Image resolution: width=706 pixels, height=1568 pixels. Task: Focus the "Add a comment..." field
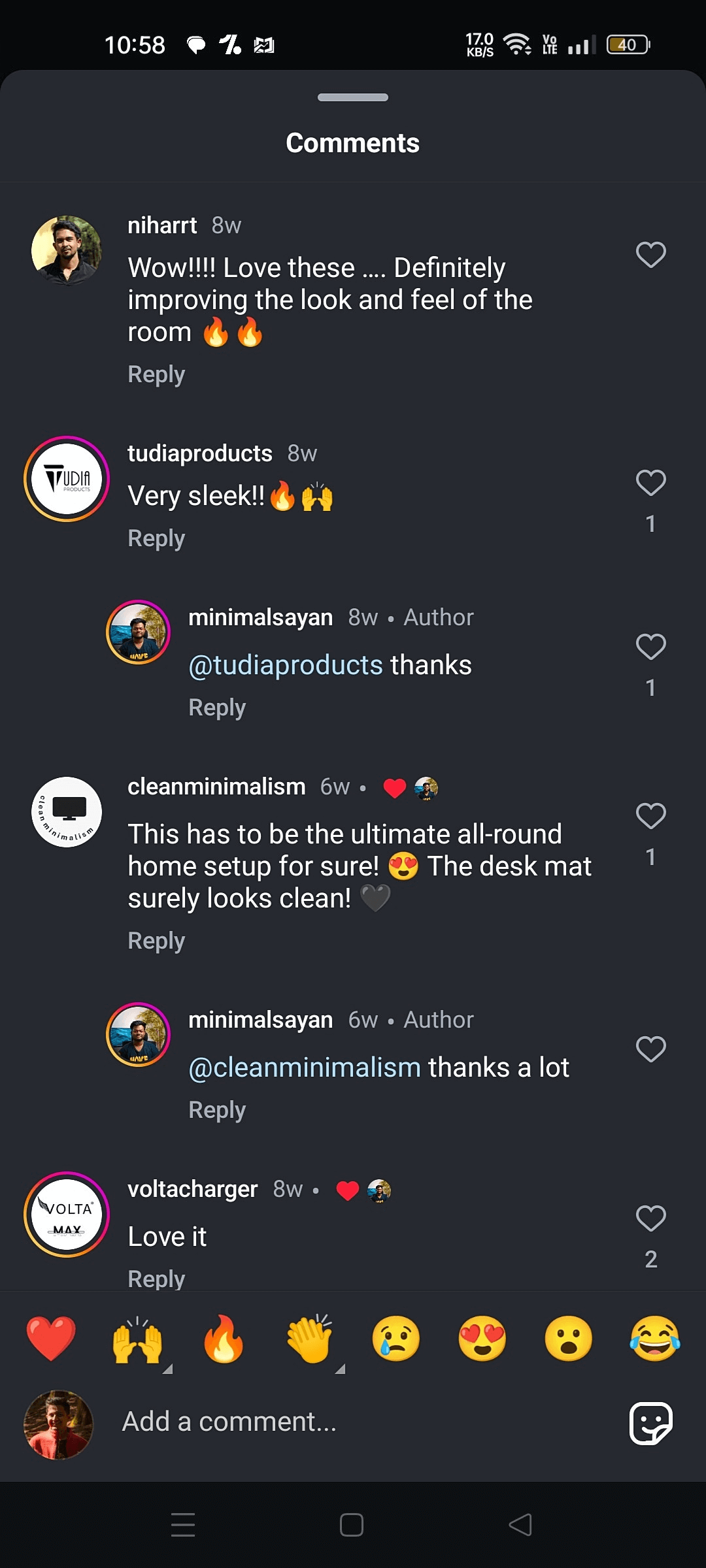point(353,1422)
